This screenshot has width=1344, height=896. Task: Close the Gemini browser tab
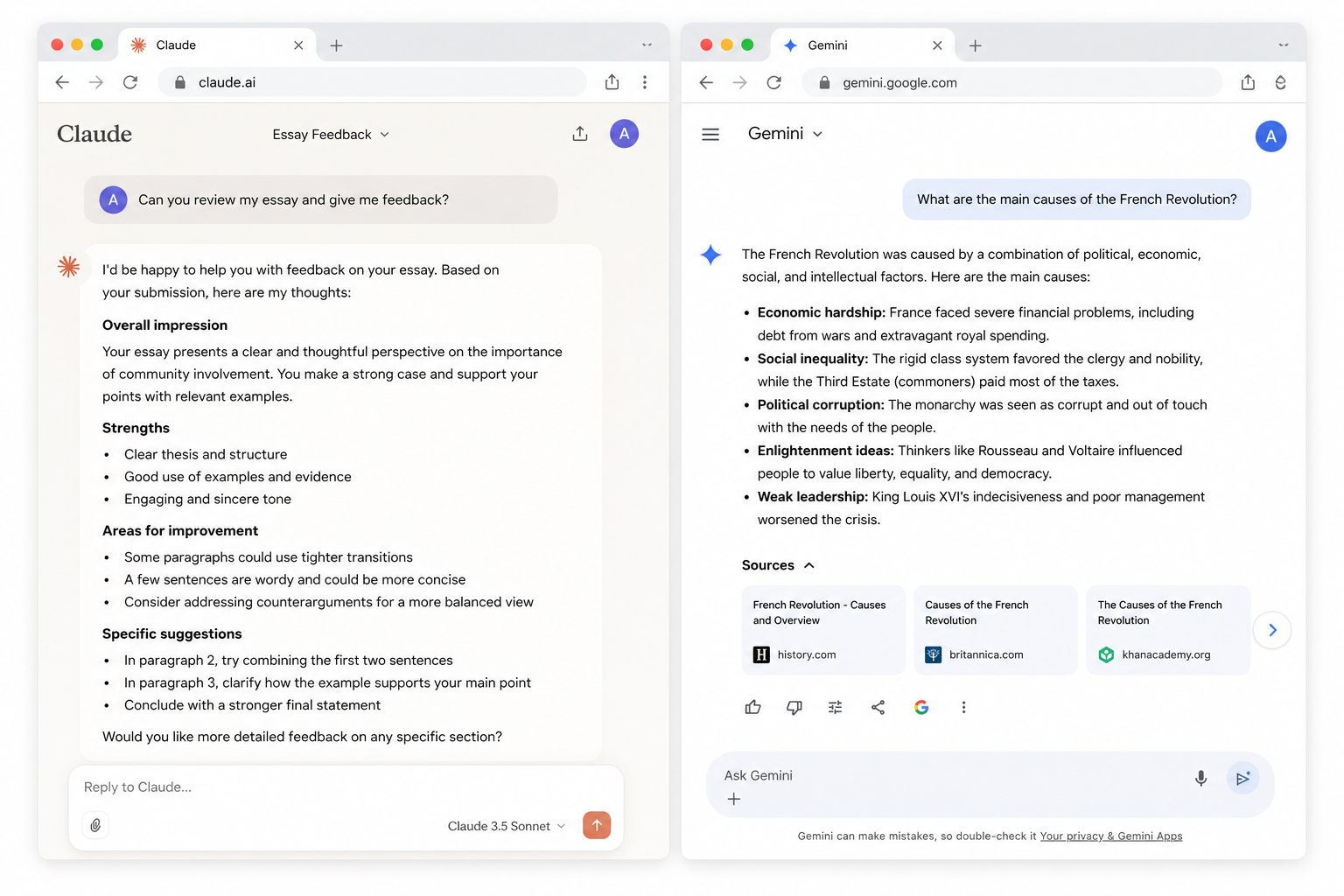click(937, 45)
